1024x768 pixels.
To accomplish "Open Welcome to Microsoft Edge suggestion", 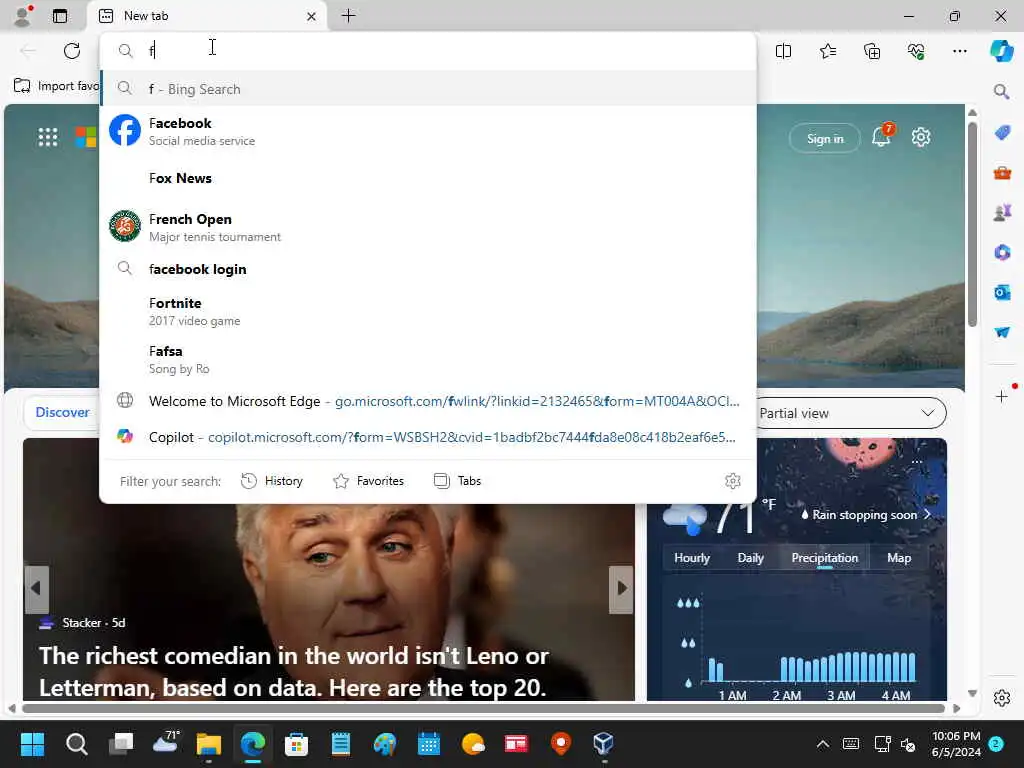I will [x=428, y=401].
